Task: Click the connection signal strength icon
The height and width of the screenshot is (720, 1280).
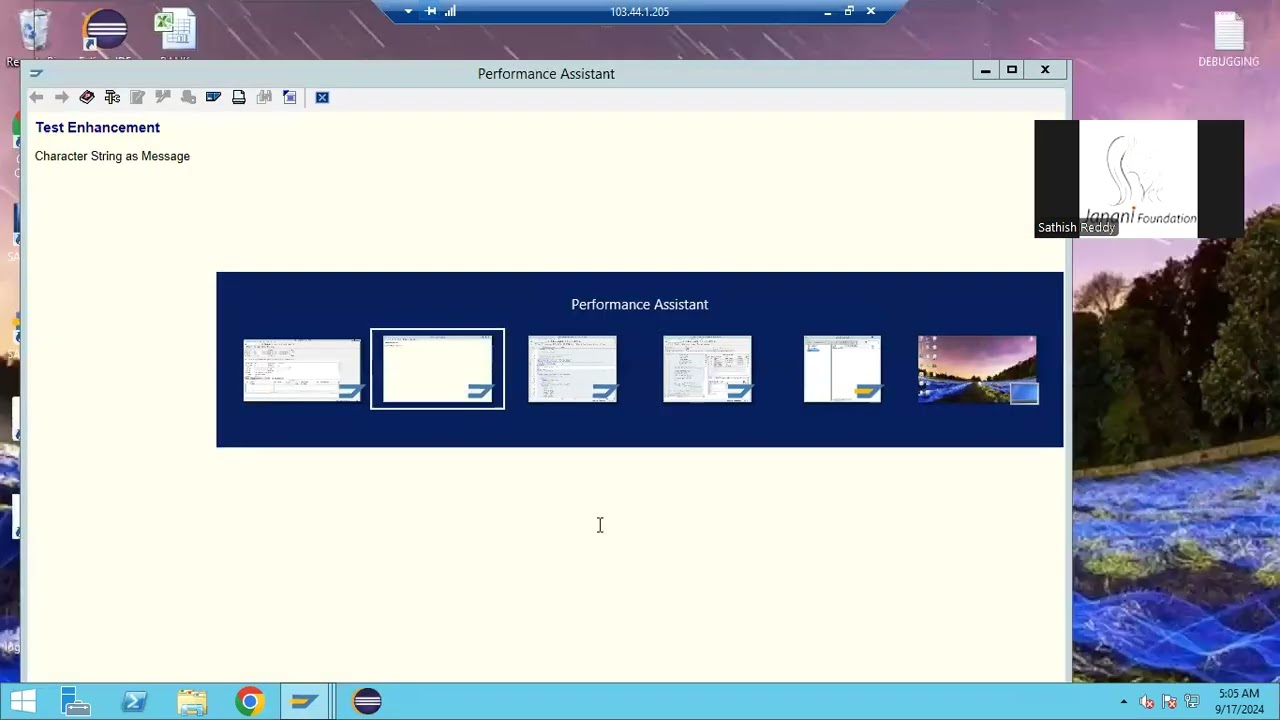Action: (451, 11)
